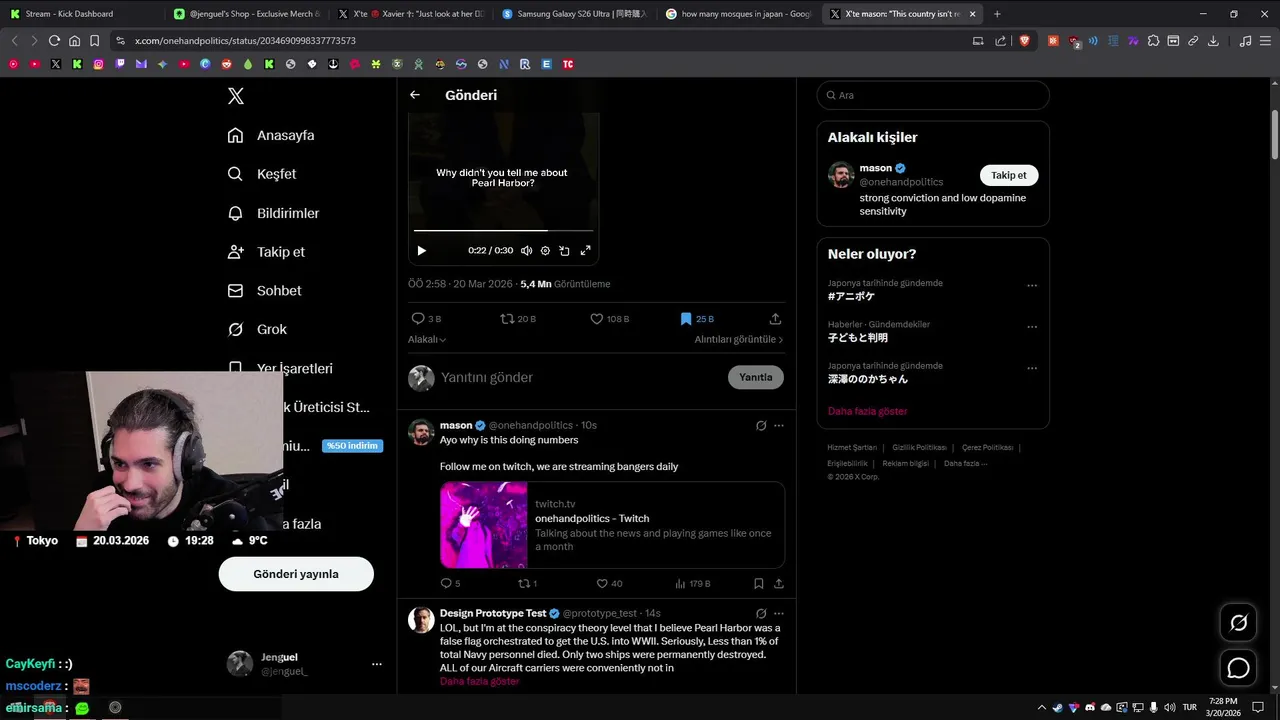Open more options for 子どもと判明 trend
The height and width of the screenshot is (720, 1280).
tap(1032, 327)
